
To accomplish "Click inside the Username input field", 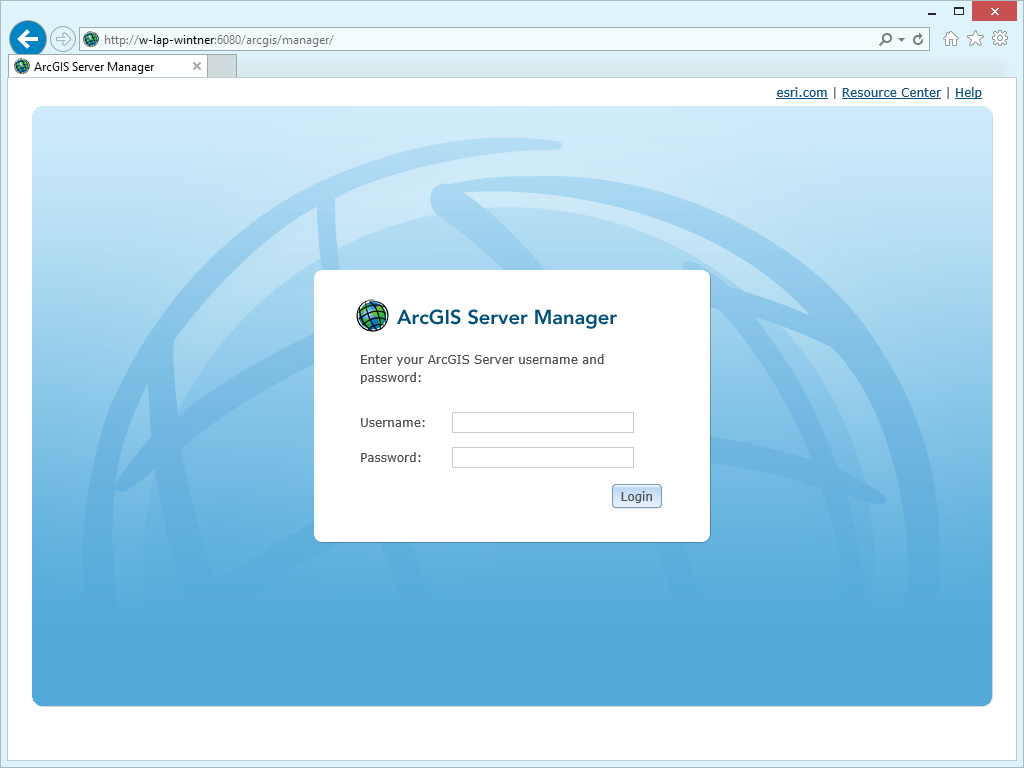I will click(542, 422).
